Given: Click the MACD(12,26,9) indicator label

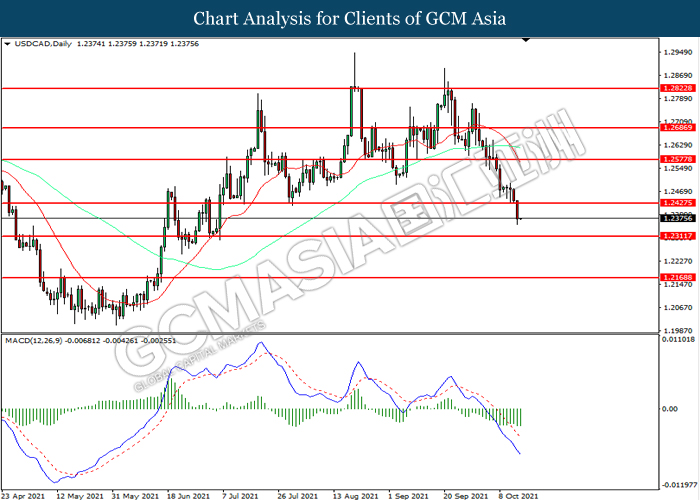Looking at the screenshot, I should [x=33, y=341].
